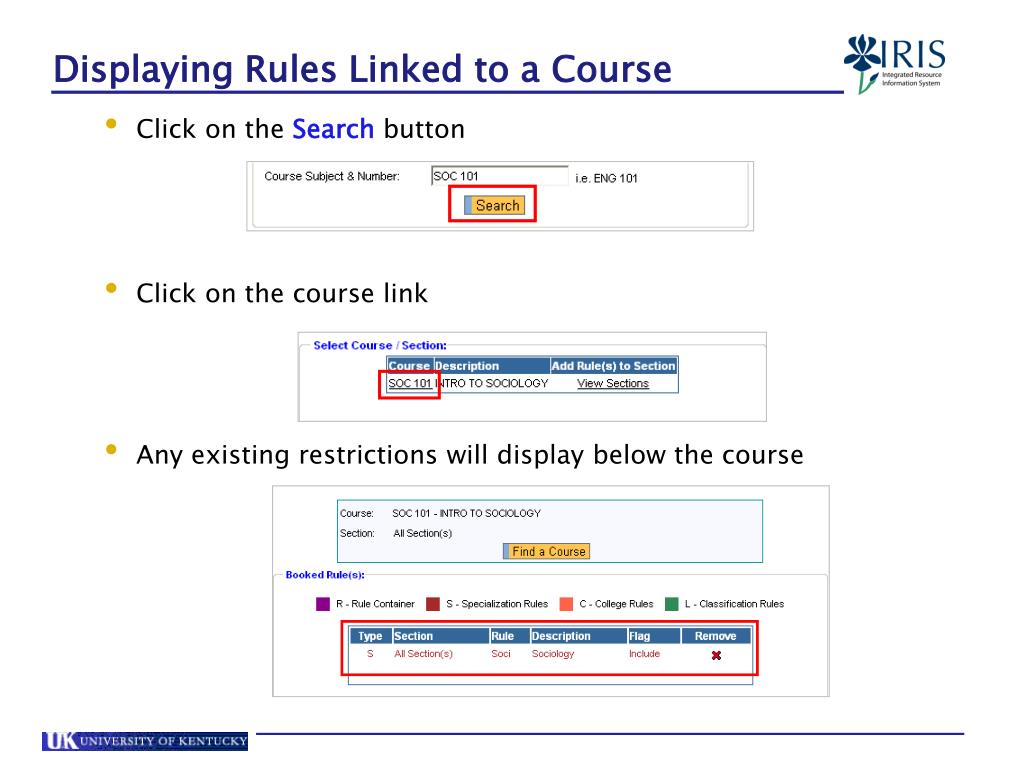Click the 'All Section(s)' cell in rules table
Viewport: 1024px width, 768px height.
[423, 654]
